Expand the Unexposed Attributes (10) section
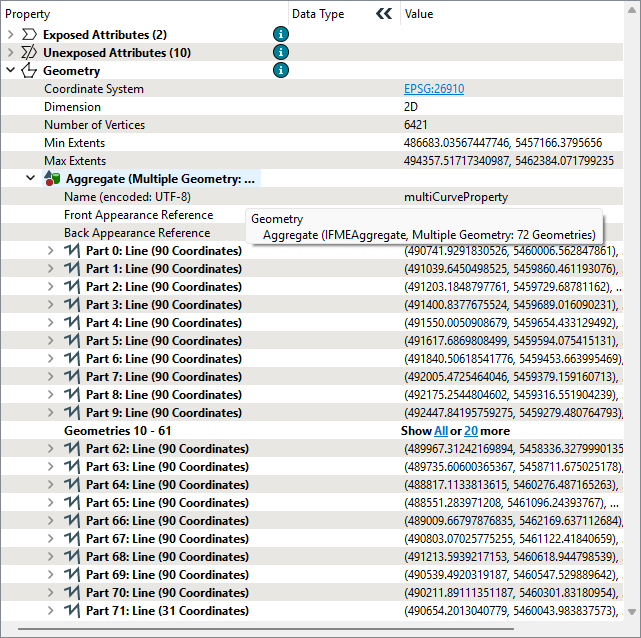This screenshot has height=638, width=641. click(11, 53)
